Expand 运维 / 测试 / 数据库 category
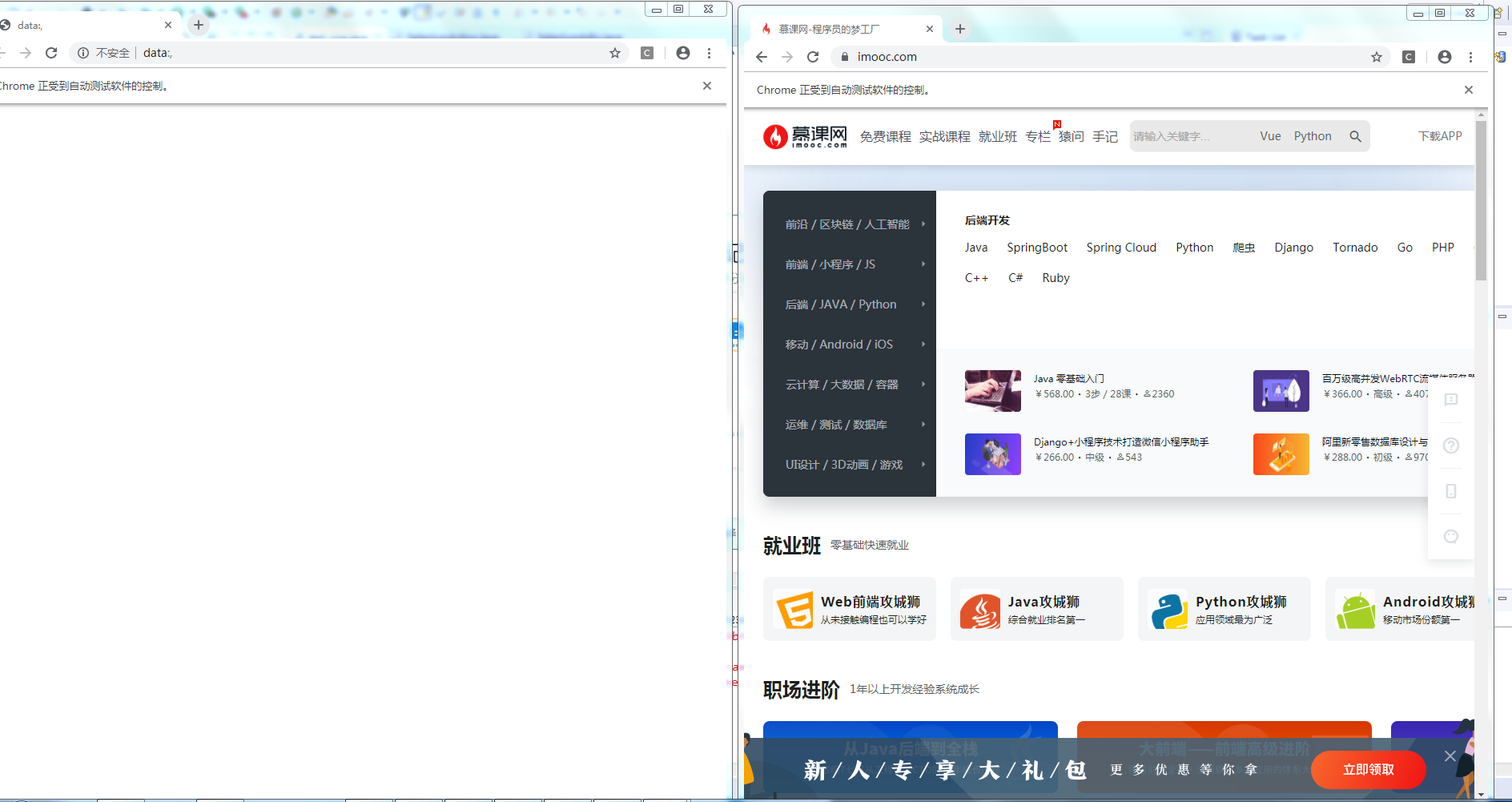The height and width of the screenshot is (802, 1512). pyautogui.click(x=850, y=425)
